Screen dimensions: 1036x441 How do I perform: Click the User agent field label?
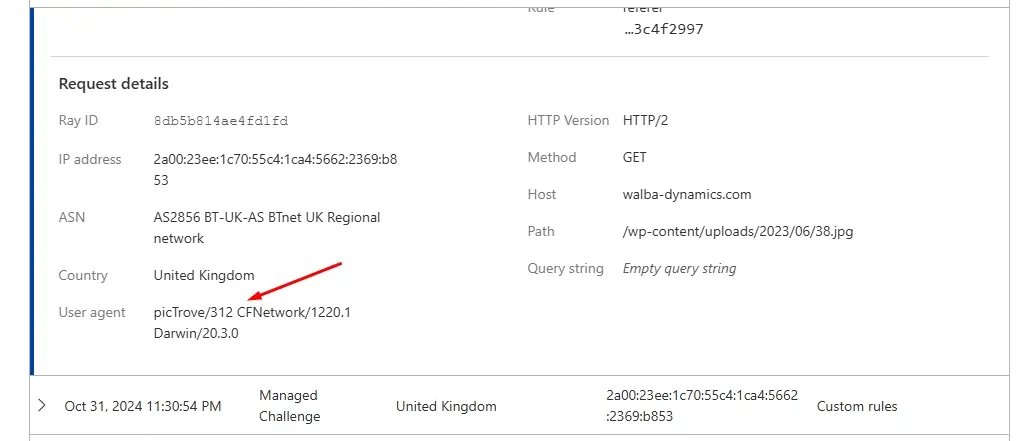(92, 312)
